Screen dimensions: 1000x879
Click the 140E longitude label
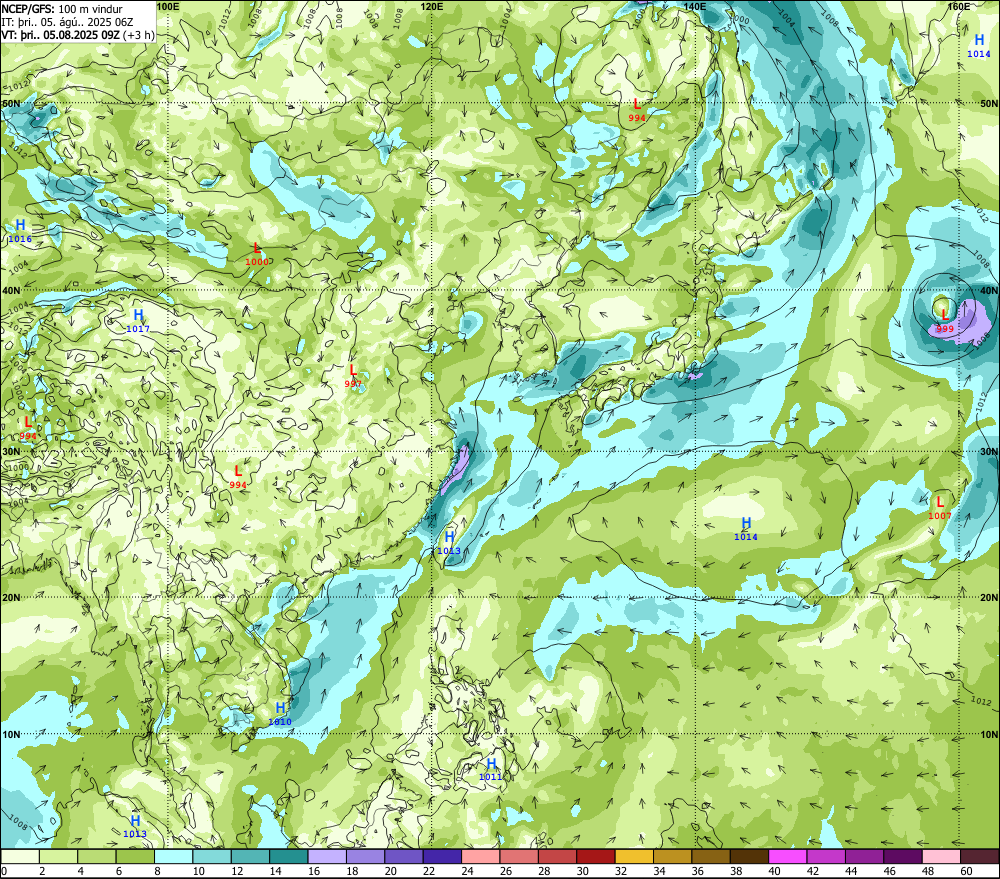(x=695, y=6)
